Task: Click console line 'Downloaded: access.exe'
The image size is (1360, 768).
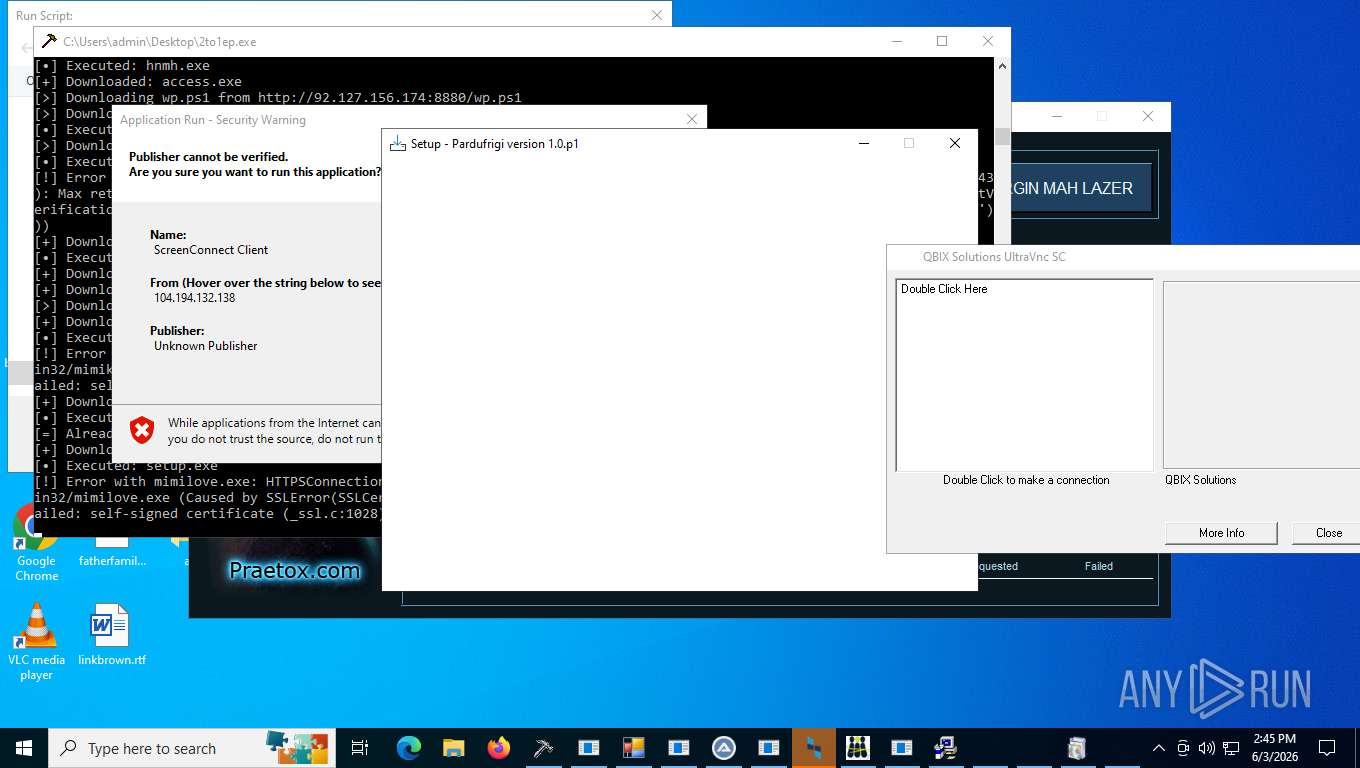Action: [x=138, y=82]
